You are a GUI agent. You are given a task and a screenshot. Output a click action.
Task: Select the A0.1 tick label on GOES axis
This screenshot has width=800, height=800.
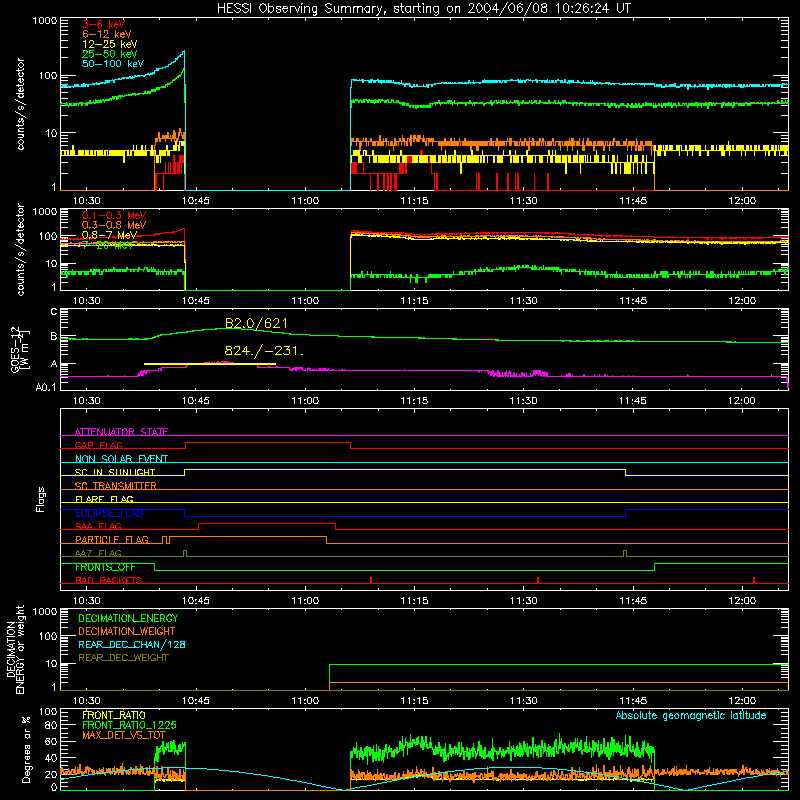(45, 387)
